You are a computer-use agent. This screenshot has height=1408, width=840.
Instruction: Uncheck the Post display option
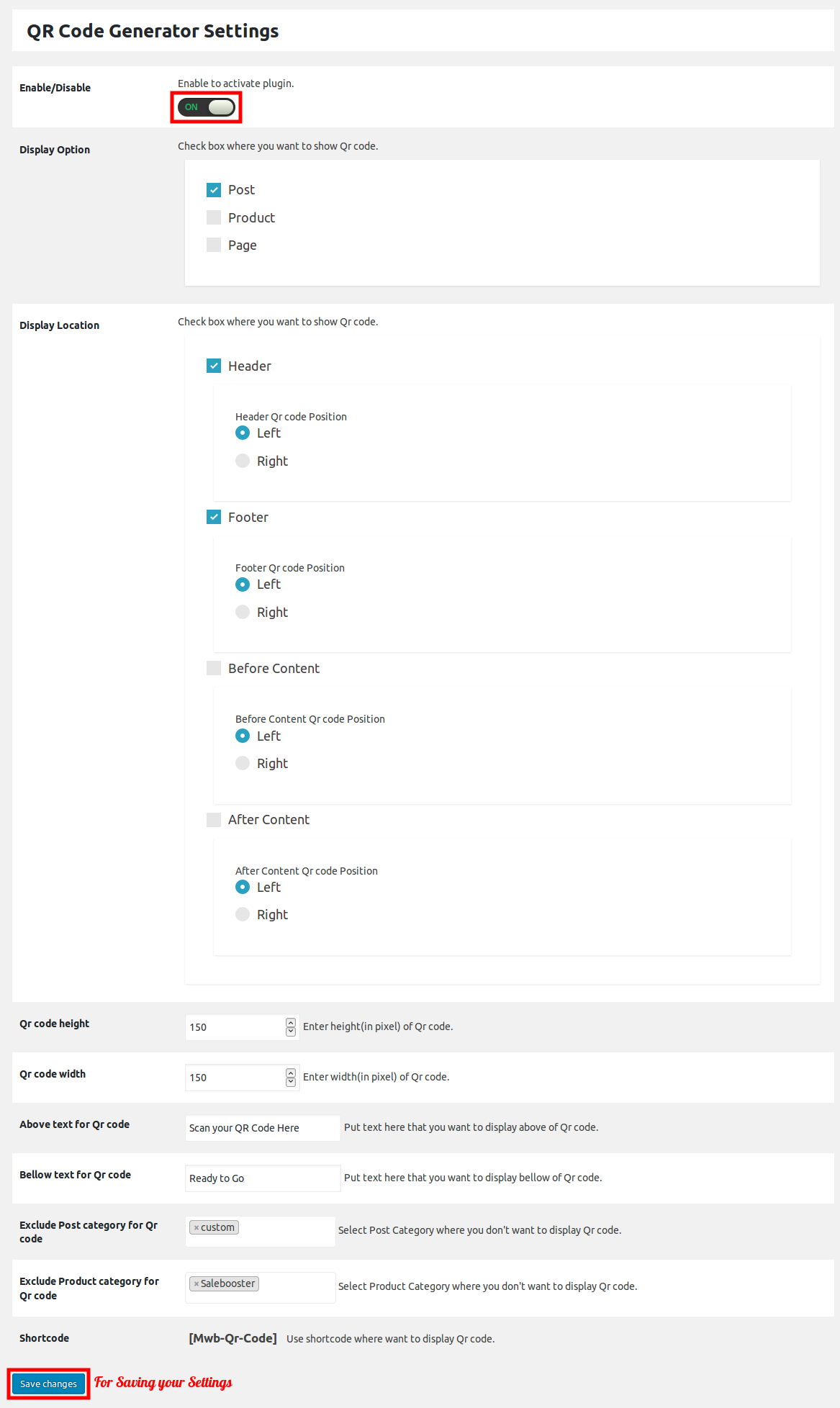click(214, 190)
